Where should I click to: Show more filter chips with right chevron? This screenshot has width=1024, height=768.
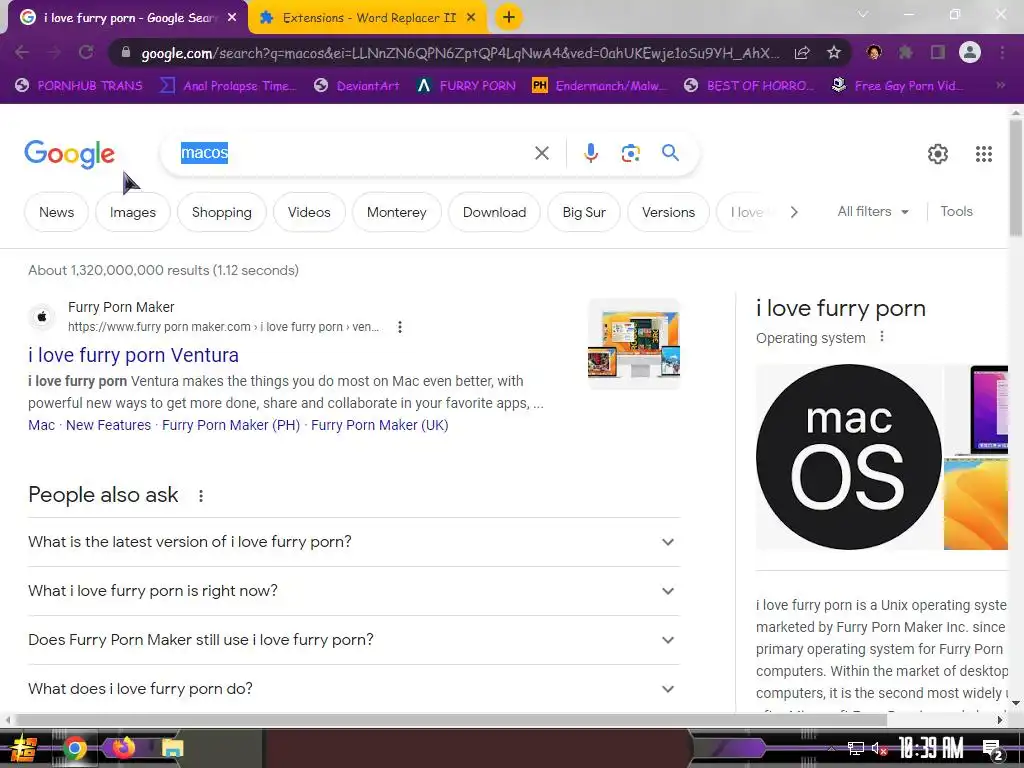[793, 212]
